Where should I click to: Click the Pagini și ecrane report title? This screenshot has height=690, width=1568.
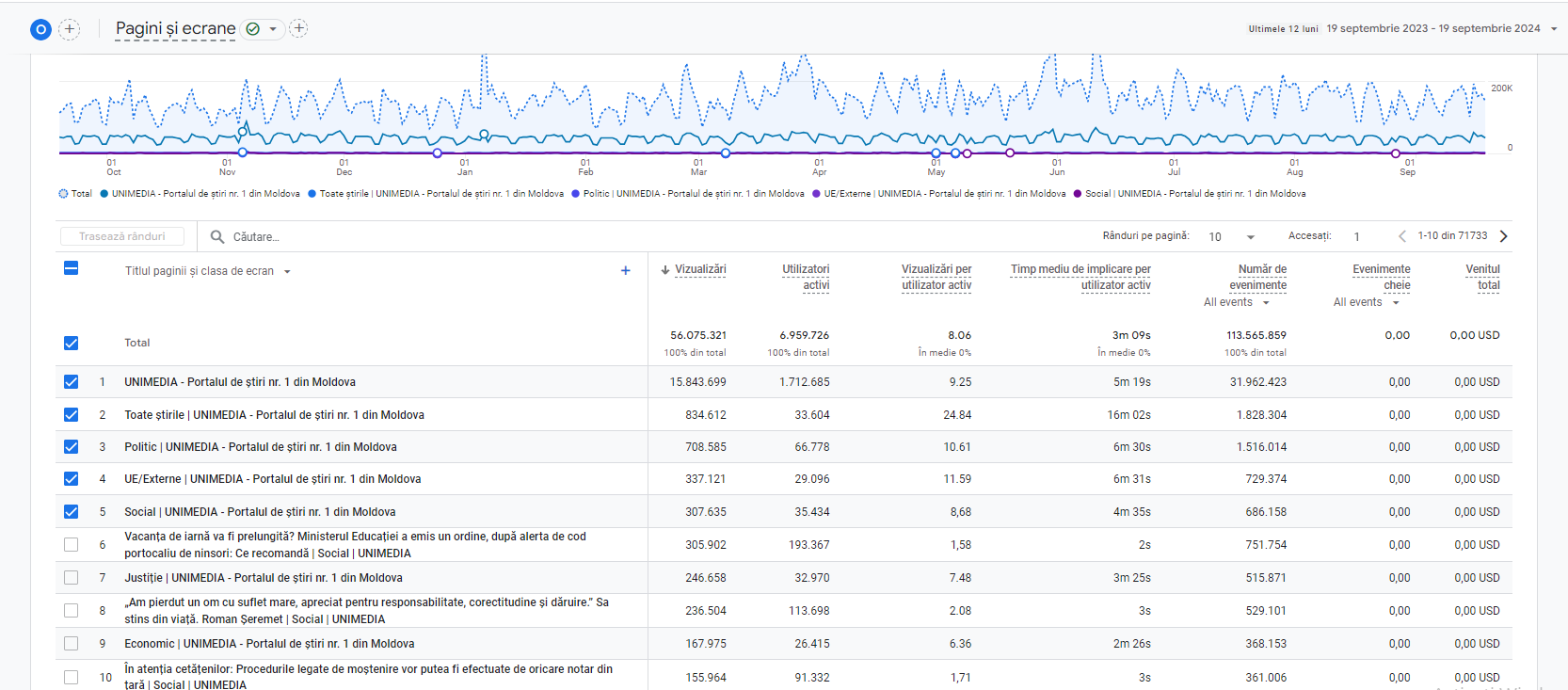point(176,28)
